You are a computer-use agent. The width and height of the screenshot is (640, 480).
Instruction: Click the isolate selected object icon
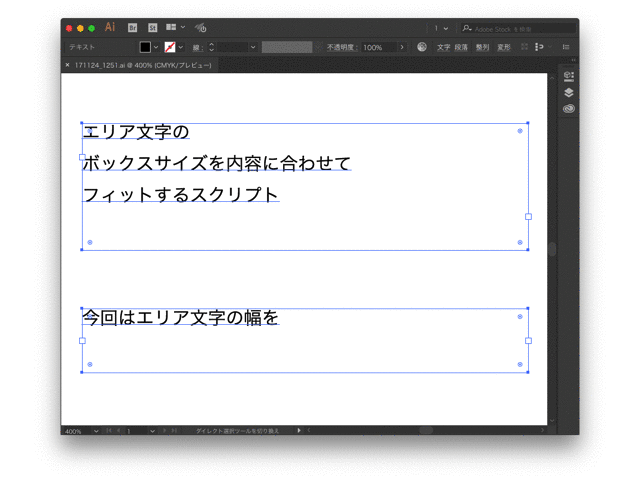click(x=524, y=47)
